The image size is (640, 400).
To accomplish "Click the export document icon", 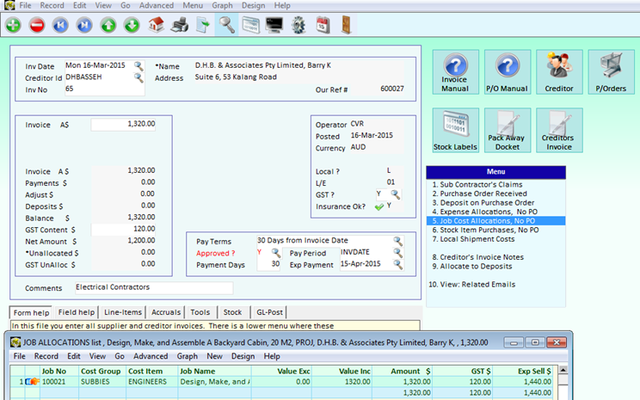I will (203, 25).
